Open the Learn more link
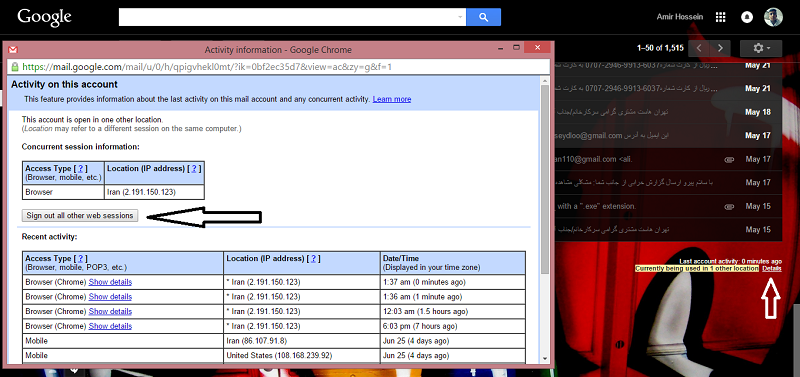 pyautogui.click(x=391, y=99)
